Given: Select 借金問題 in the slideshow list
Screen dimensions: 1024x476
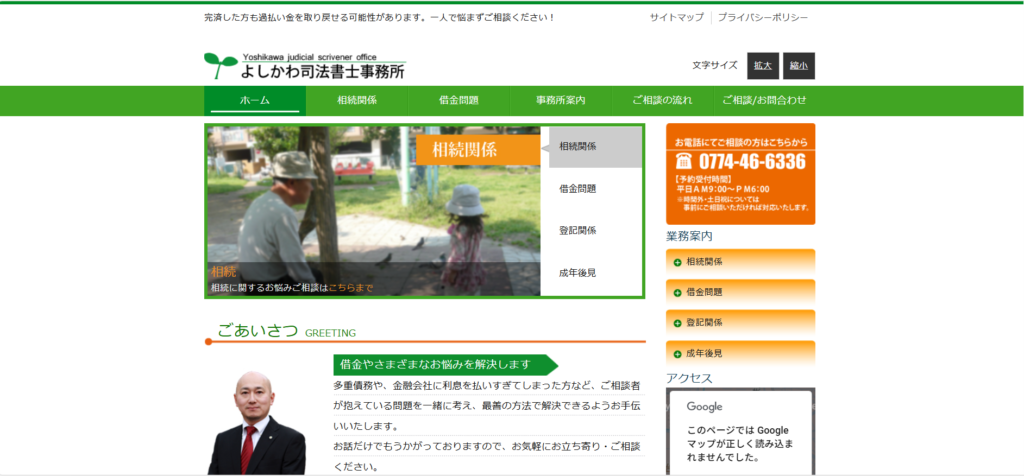Looking at the screenshot, I should click(578, 188).
